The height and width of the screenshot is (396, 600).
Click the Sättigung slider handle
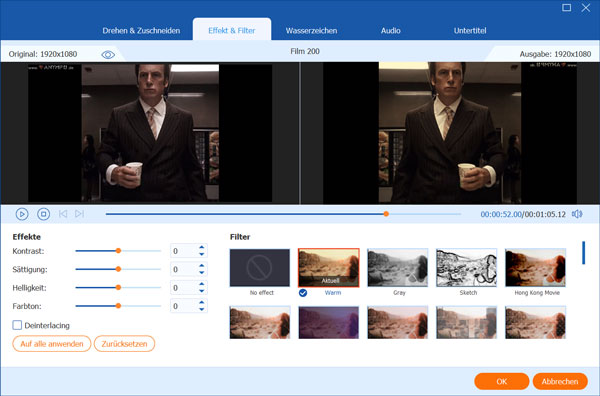pos(118,269)
